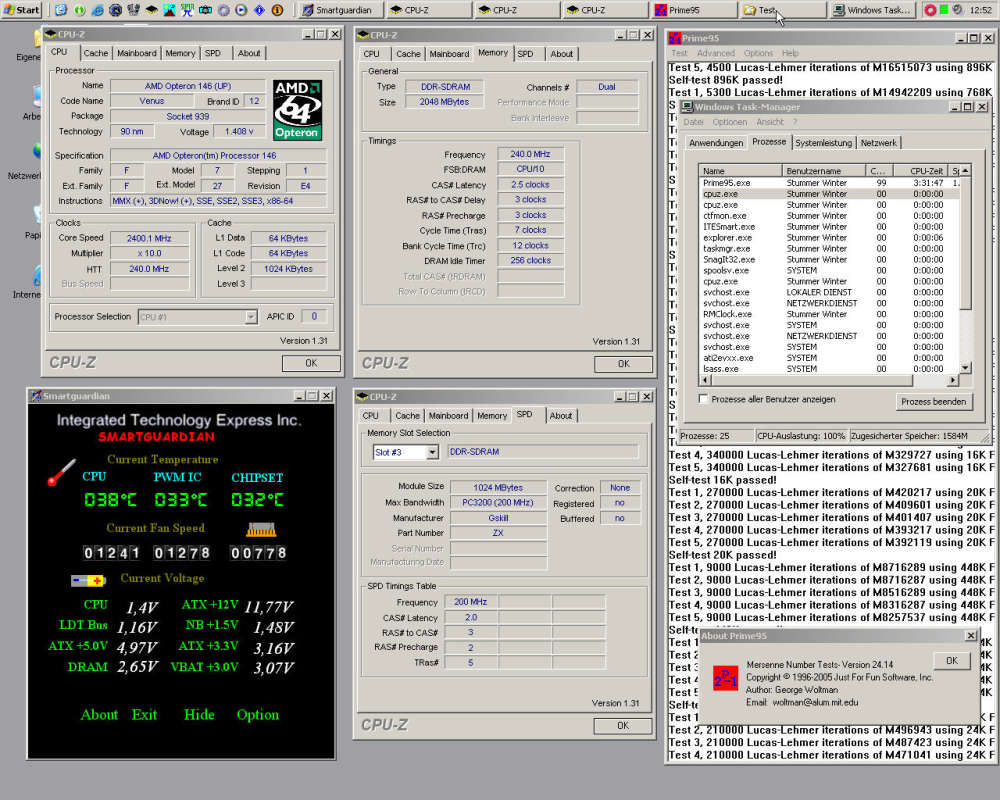This screenshot has width=1000, height=800.
Task: Open the Start menu
Action: coord(22,10)
